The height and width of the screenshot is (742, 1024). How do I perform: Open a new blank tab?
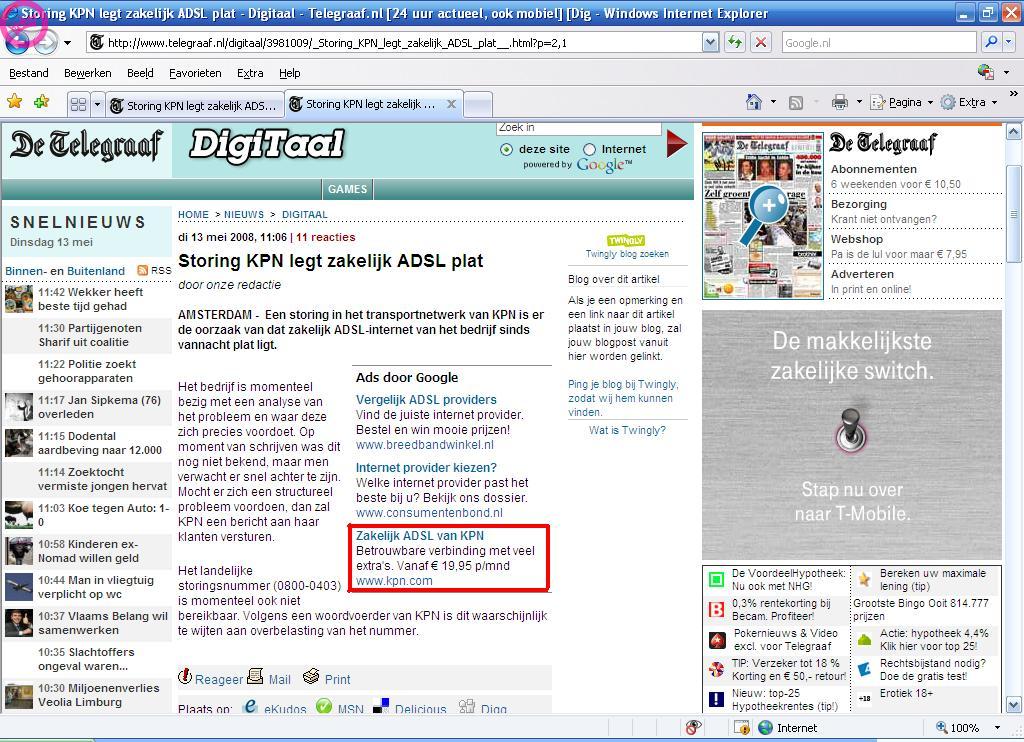477,105
